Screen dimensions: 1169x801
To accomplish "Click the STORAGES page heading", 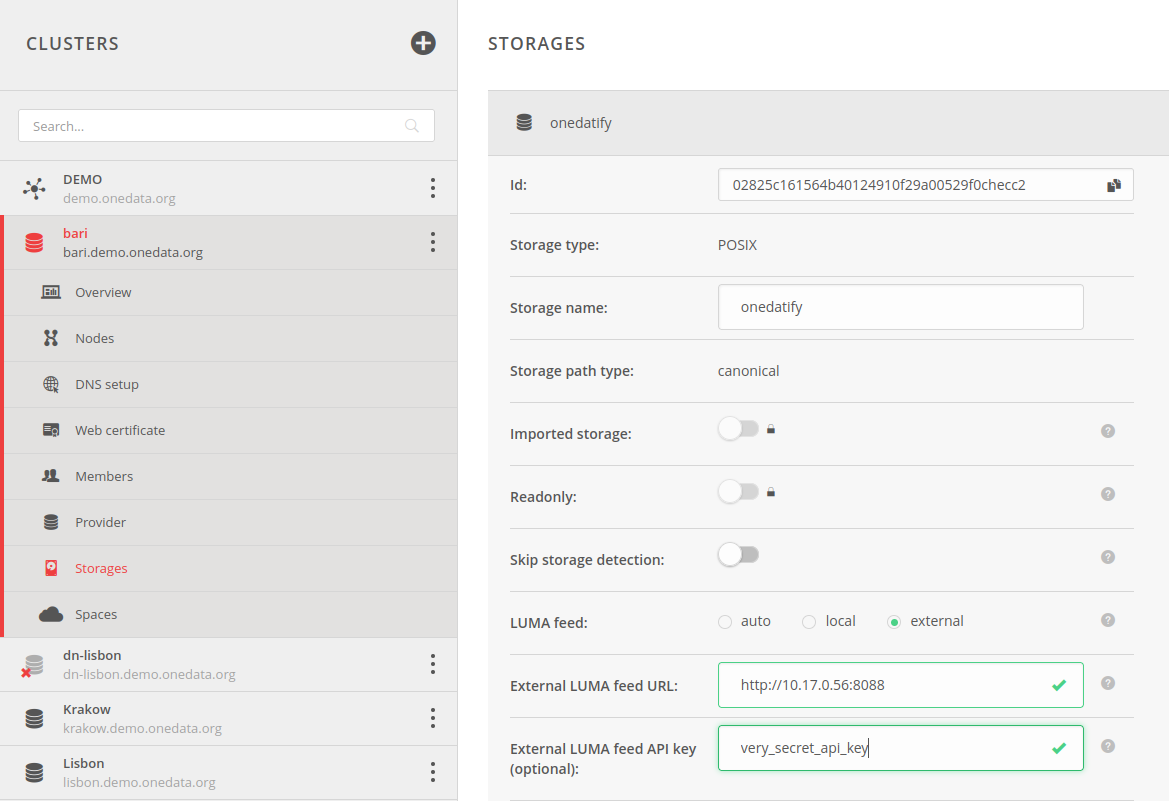I will click(x=537, y=44).
